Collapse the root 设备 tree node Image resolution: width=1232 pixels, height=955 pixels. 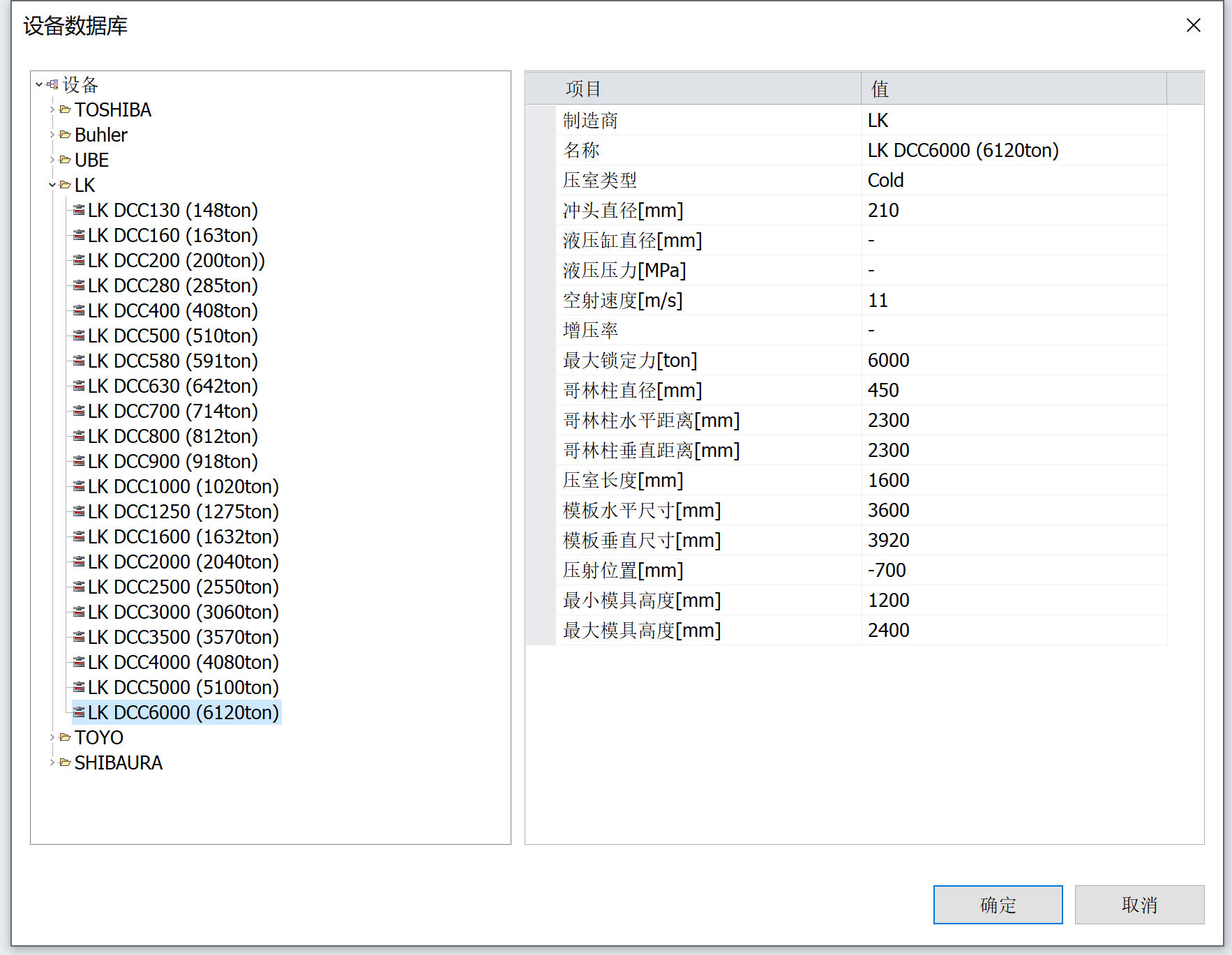tap(39, 84)
